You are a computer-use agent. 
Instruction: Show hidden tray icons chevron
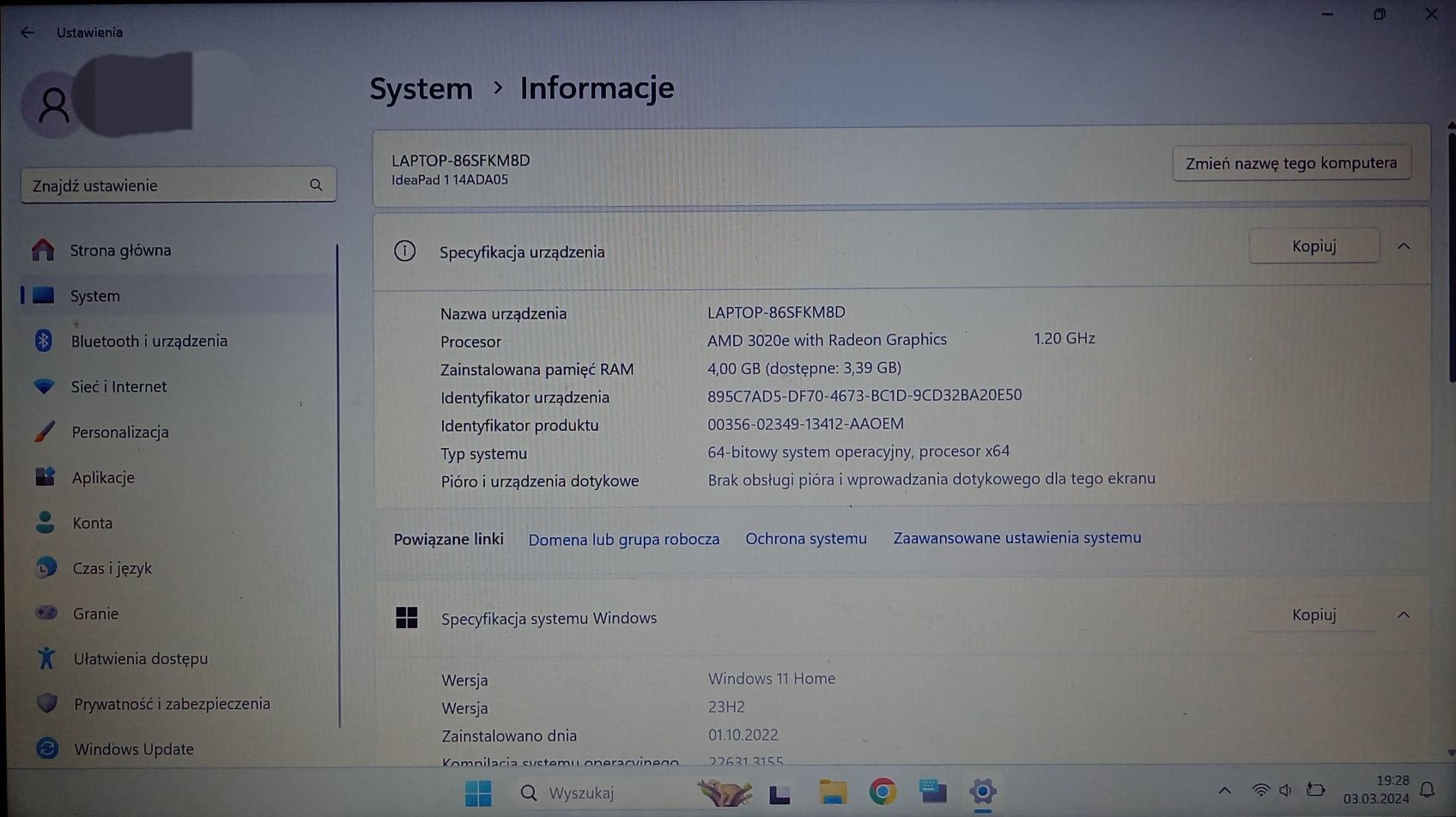pos(1224,790)
